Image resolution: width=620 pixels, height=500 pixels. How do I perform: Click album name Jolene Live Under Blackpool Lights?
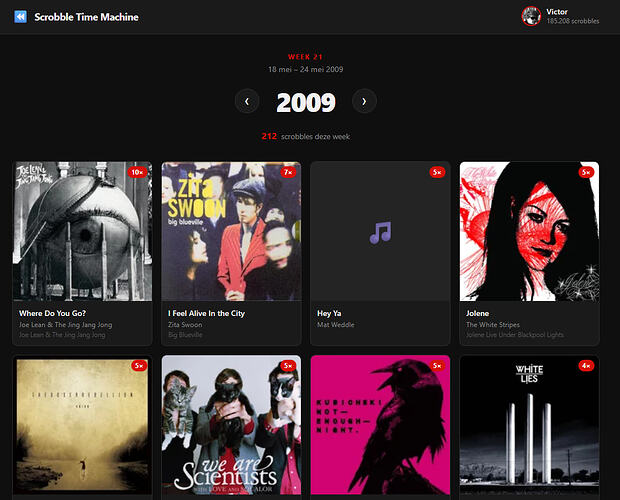[515, 335]
